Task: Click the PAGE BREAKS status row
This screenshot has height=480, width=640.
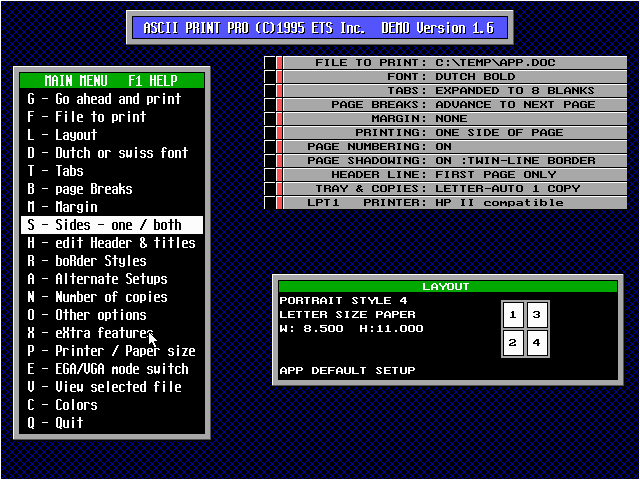Action: (455, 104)
